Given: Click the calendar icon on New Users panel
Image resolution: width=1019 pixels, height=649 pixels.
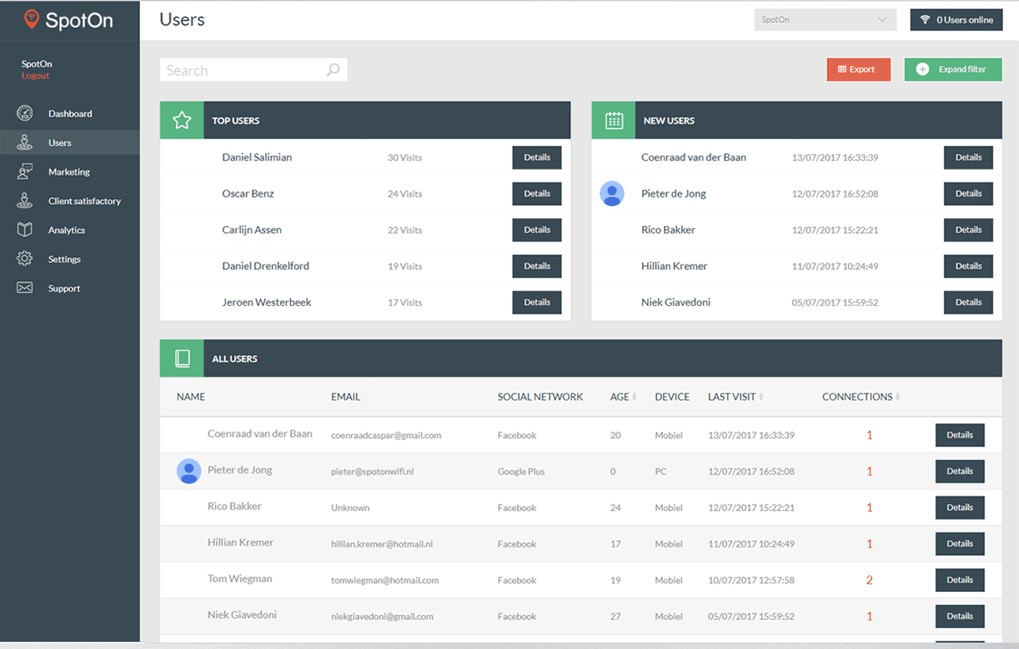Looking at the screenshot, I should [613, 119].
